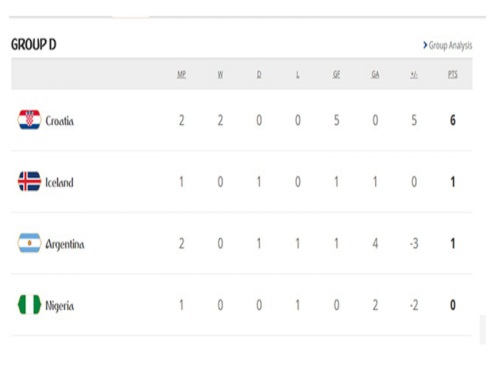Screen dimensions: 500x375
Task: Click the D column header
Action: [259, 74]
